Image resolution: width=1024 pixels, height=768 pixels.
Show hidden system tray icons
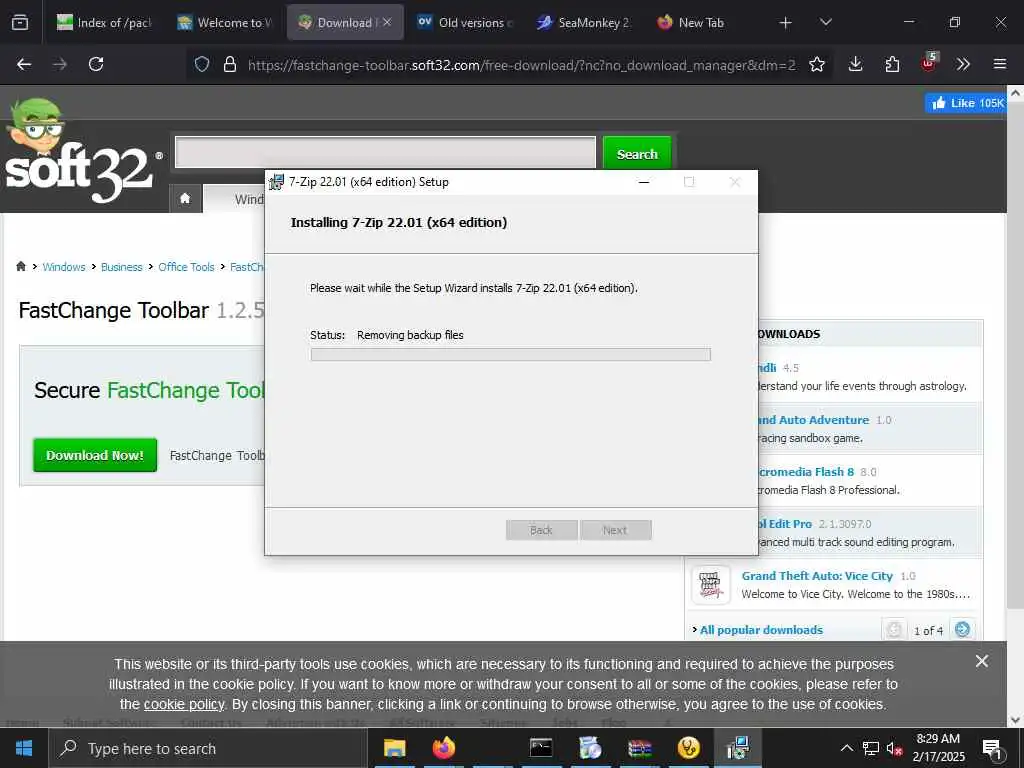tap(846, 748)
